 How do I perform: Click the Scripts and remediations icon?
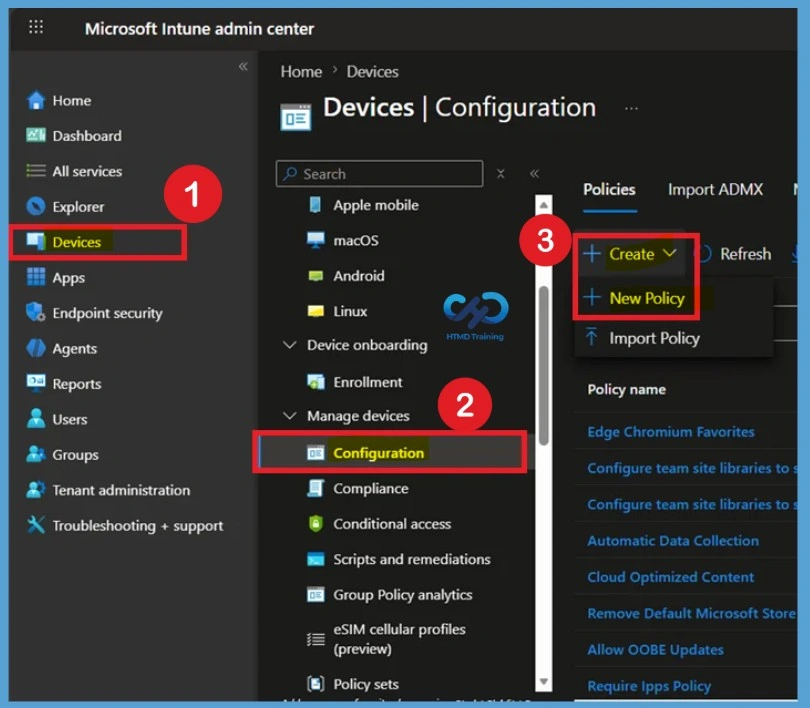click(x=315, y=559)
